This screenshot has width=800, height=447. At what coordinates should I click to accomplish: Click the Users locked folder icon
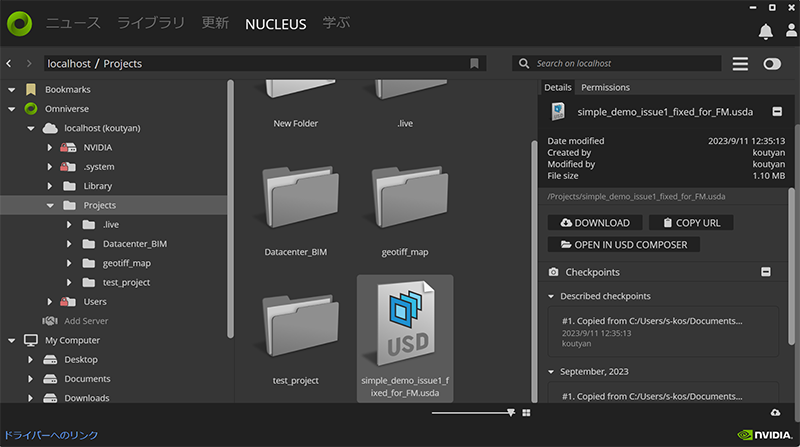[x=68, y=302]
